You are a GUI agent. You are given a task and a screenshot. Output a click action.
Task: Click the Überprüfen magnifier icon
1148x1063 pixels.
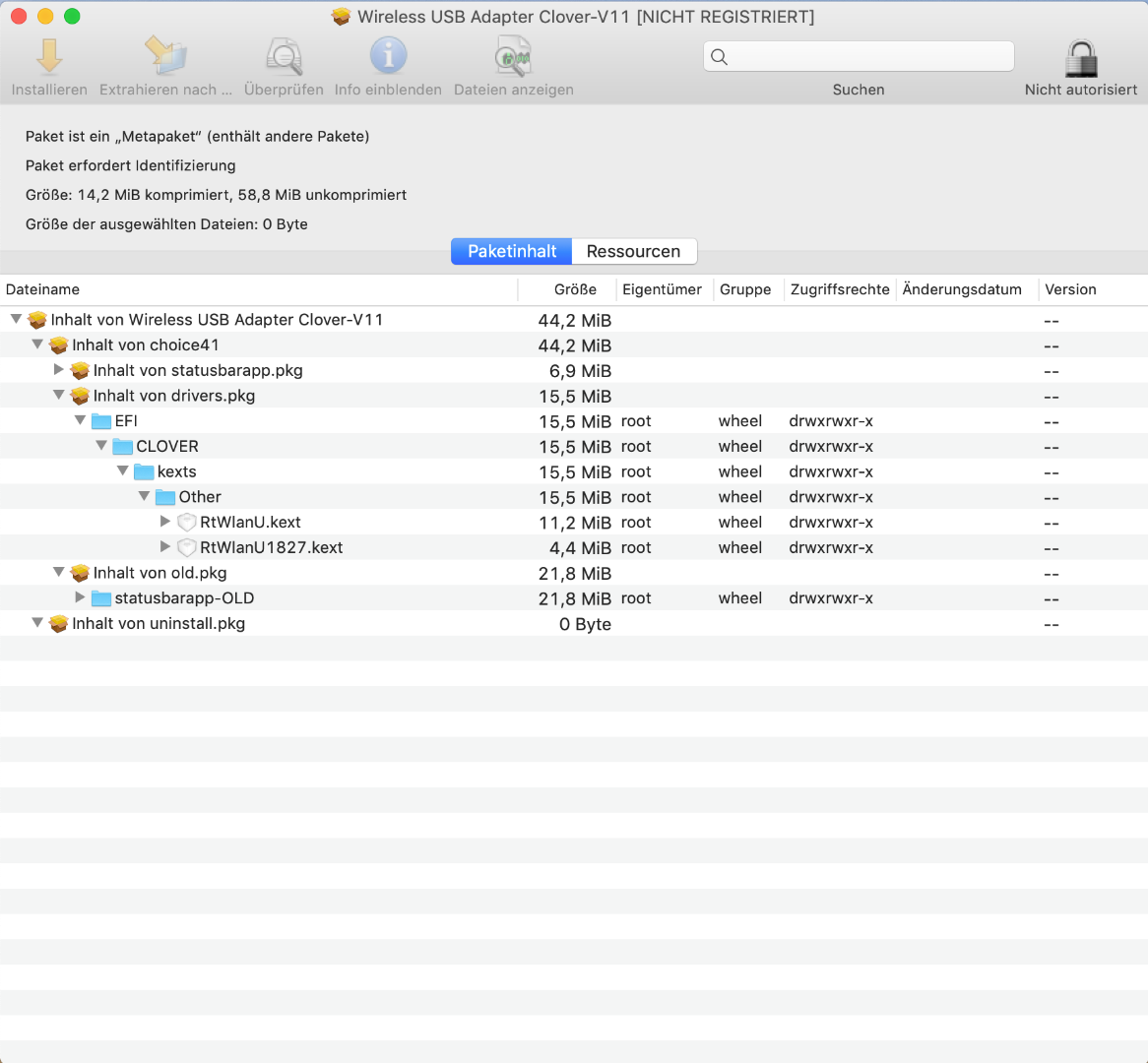(x=284, y=57)
